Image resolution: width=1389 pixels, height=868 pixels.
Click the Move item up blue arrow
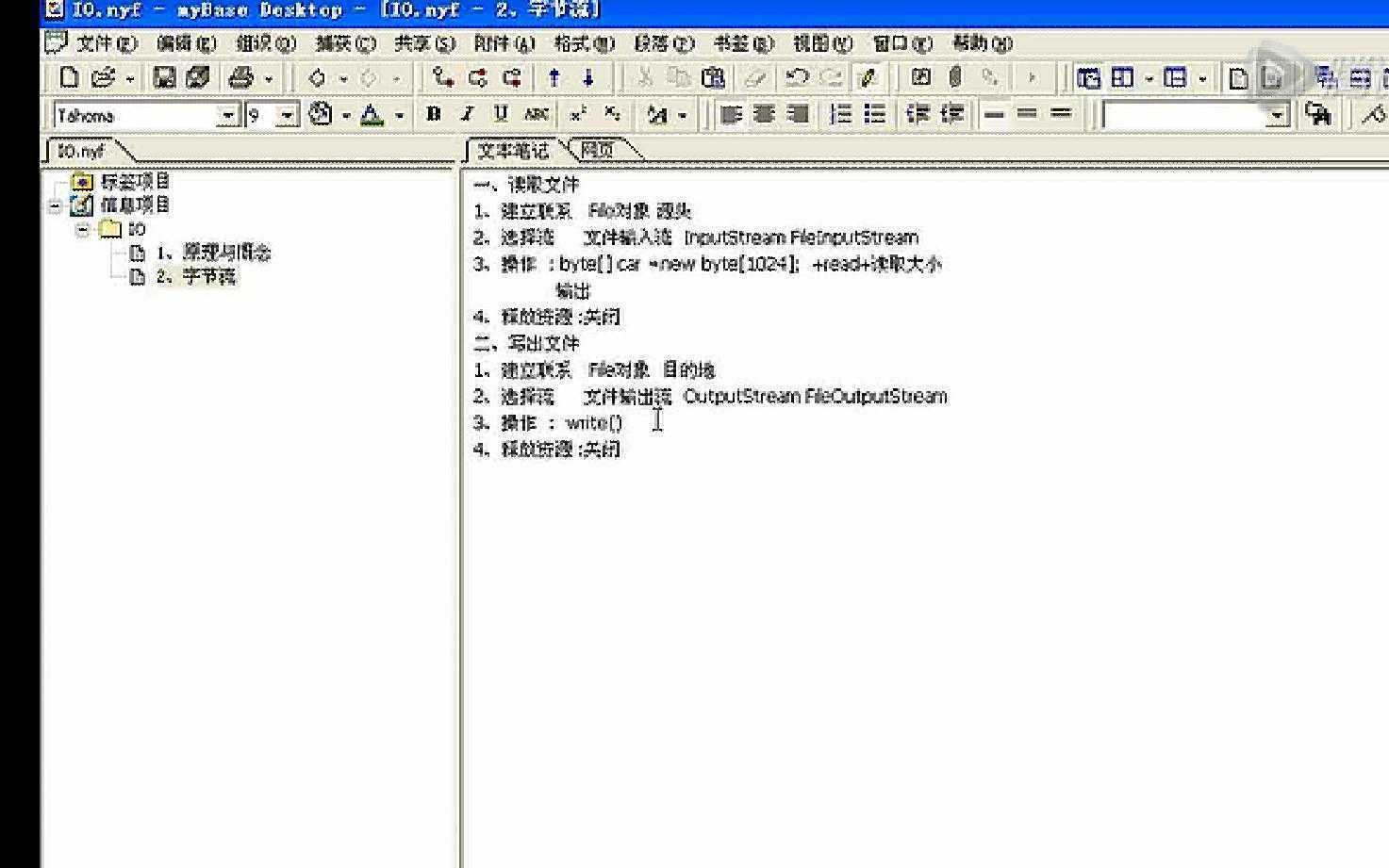point(554,77)
